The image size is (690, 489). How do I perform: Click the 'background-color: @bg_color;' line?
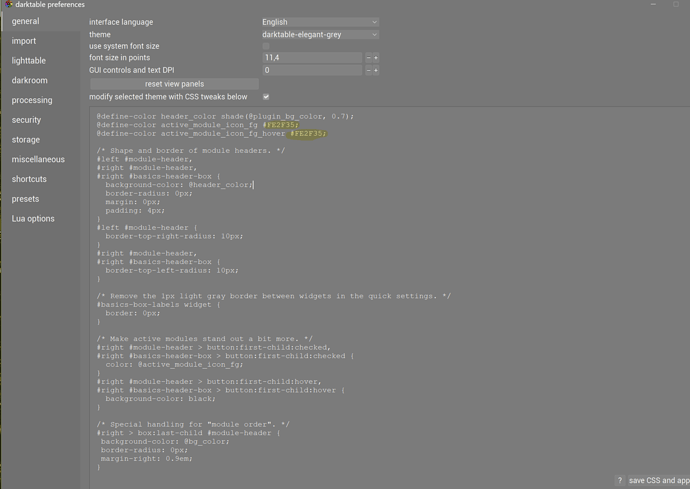[x=165, y=441]
